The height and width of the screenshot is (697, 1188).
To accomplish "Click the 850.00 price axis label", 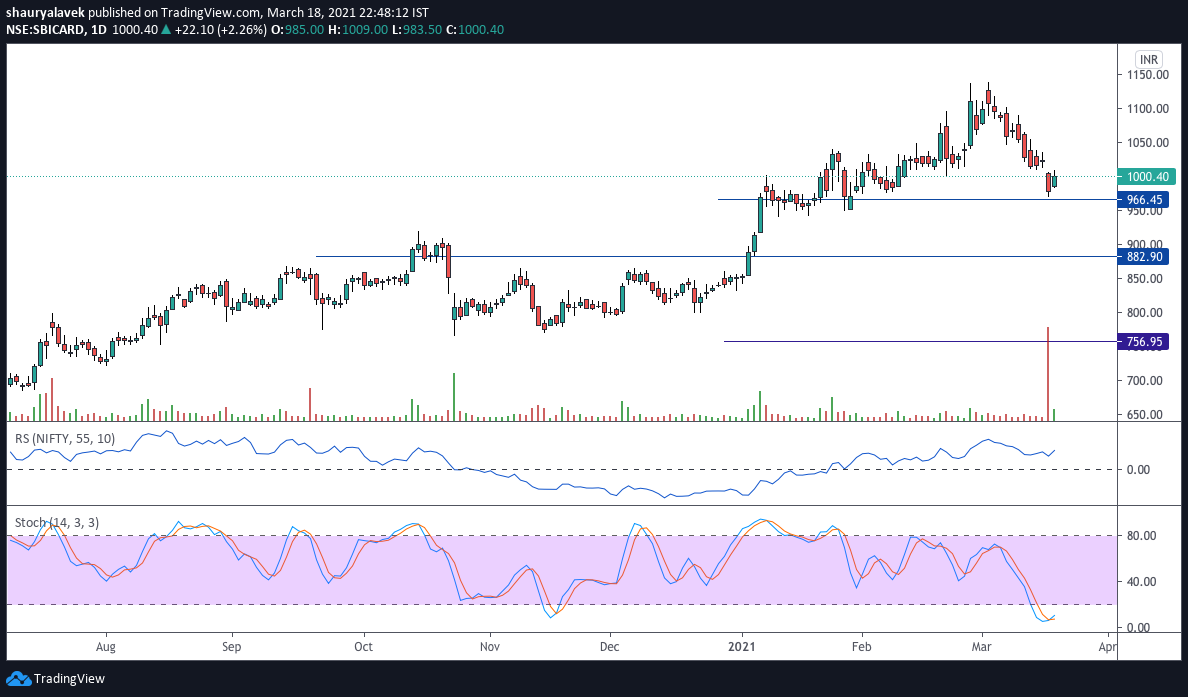I will point(1144,278).
